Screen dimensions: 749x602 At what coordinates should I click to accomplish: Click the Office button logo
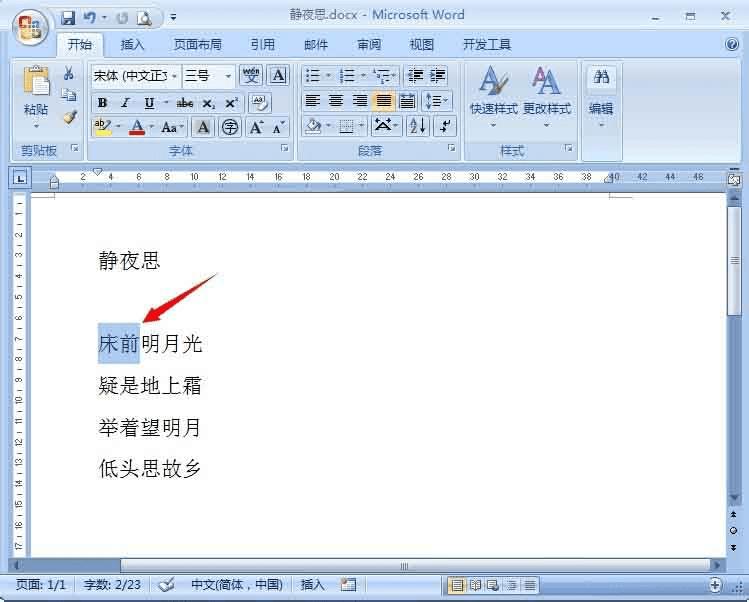(x=31, y=27)
